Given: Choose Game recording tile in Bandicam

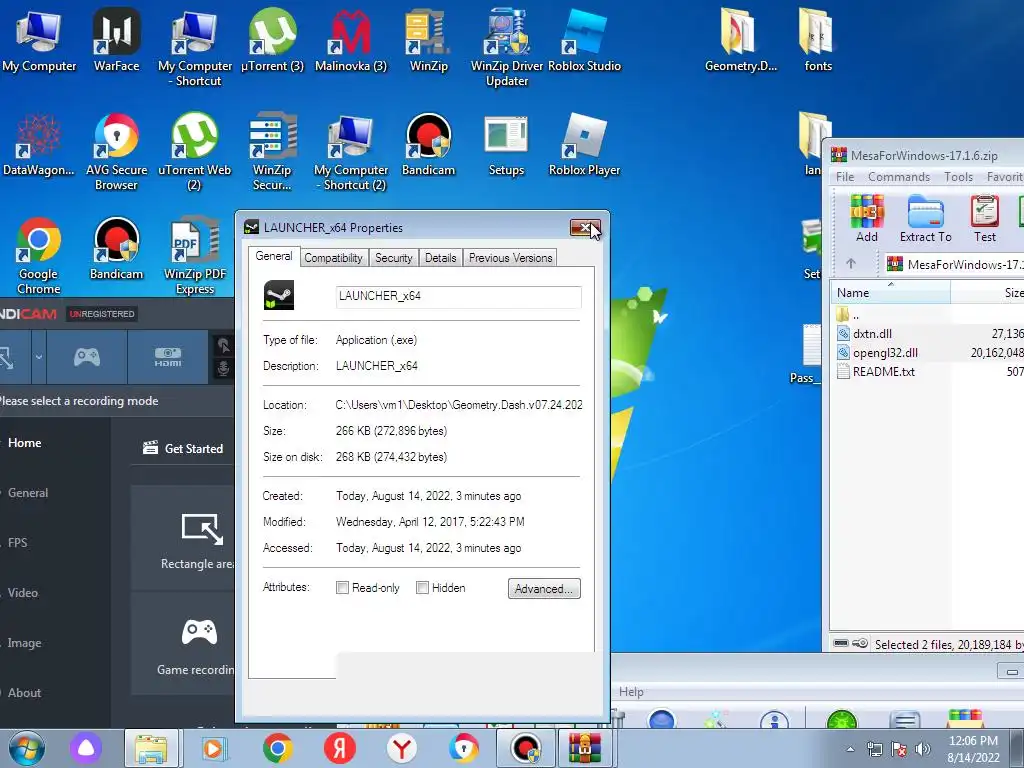Looking at the screenshot, I should click(197, 643).
